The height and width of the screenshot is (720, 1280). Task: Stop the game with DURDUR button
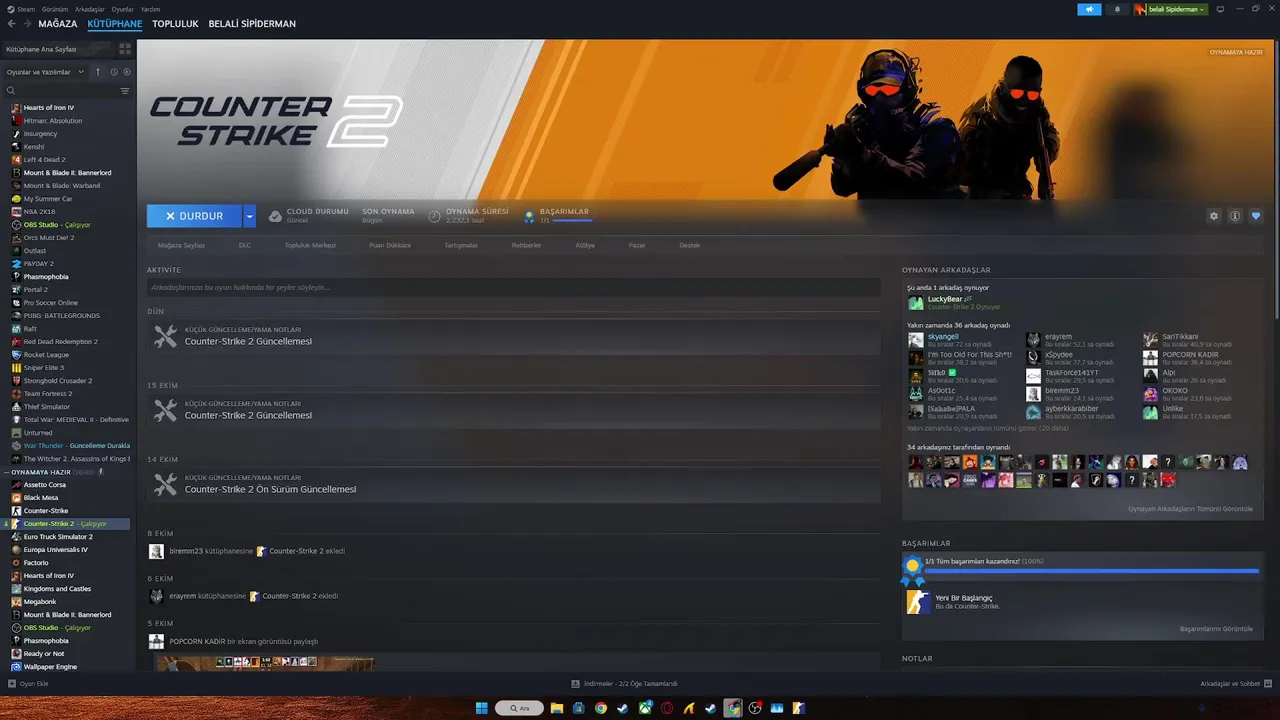[194, 216]
